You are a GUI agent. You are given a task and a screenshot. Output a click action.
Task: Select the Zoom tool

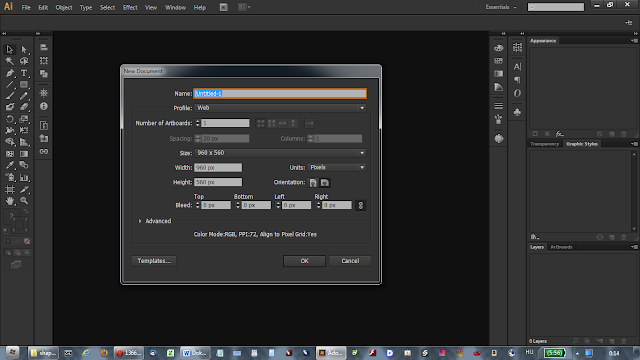24,200
